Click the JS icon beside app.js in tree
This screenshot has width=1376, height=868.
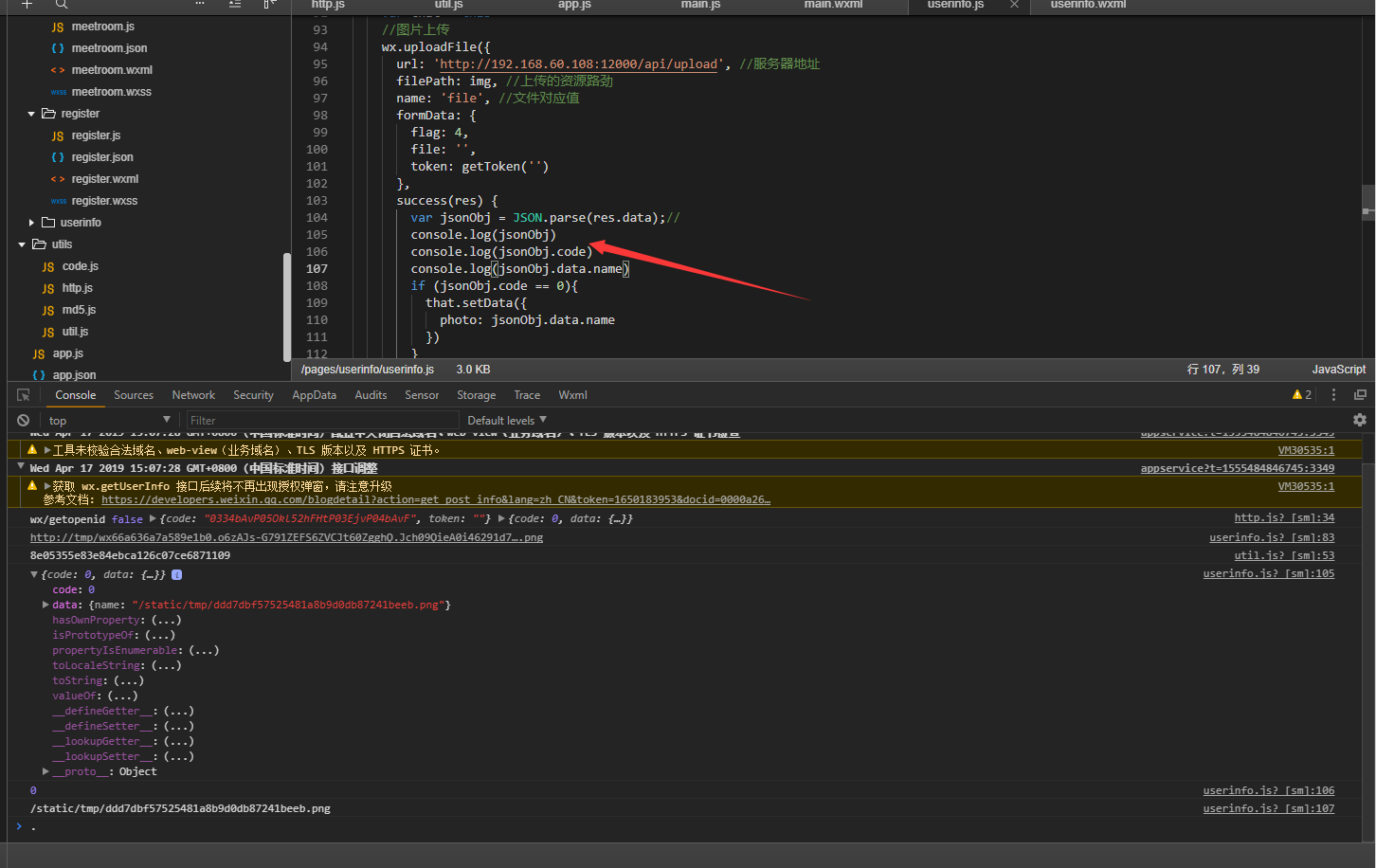(39, 354)
